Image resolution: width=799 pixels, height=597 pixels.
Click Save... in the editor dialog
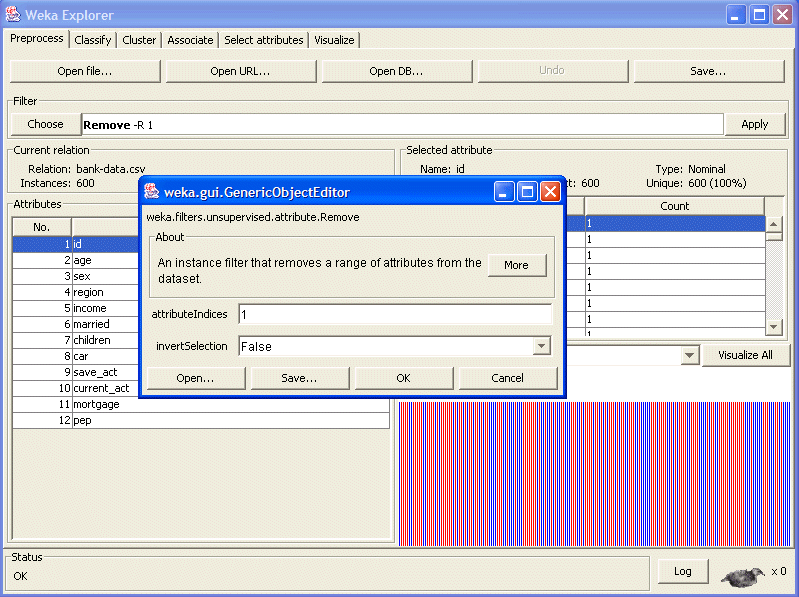coord(299,378)
